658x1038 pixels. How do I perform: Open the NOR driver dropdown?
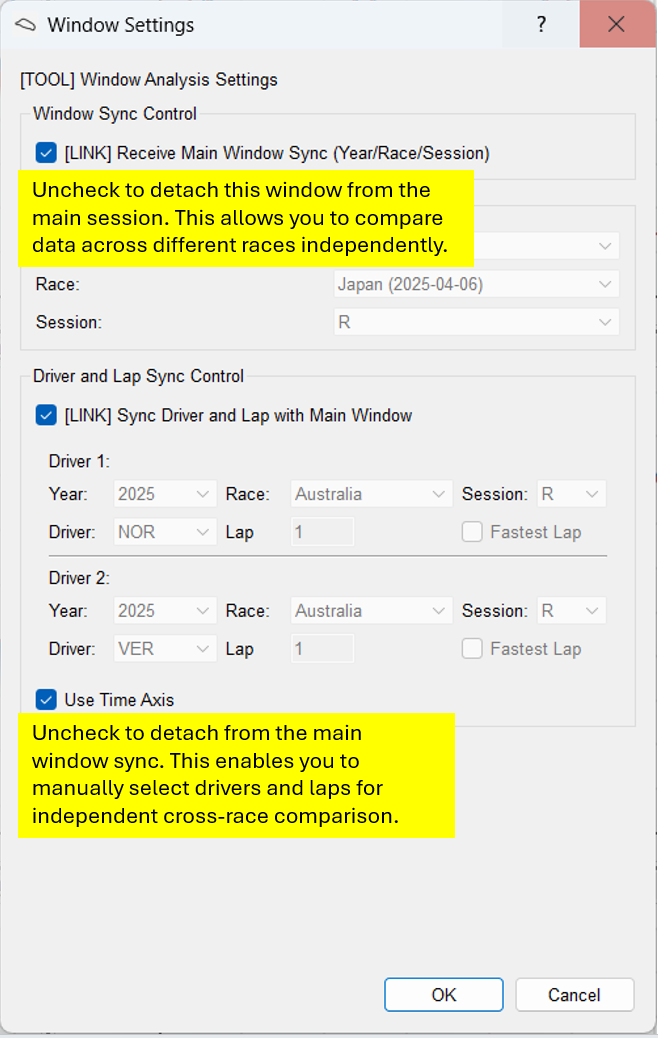pos(164,532)
